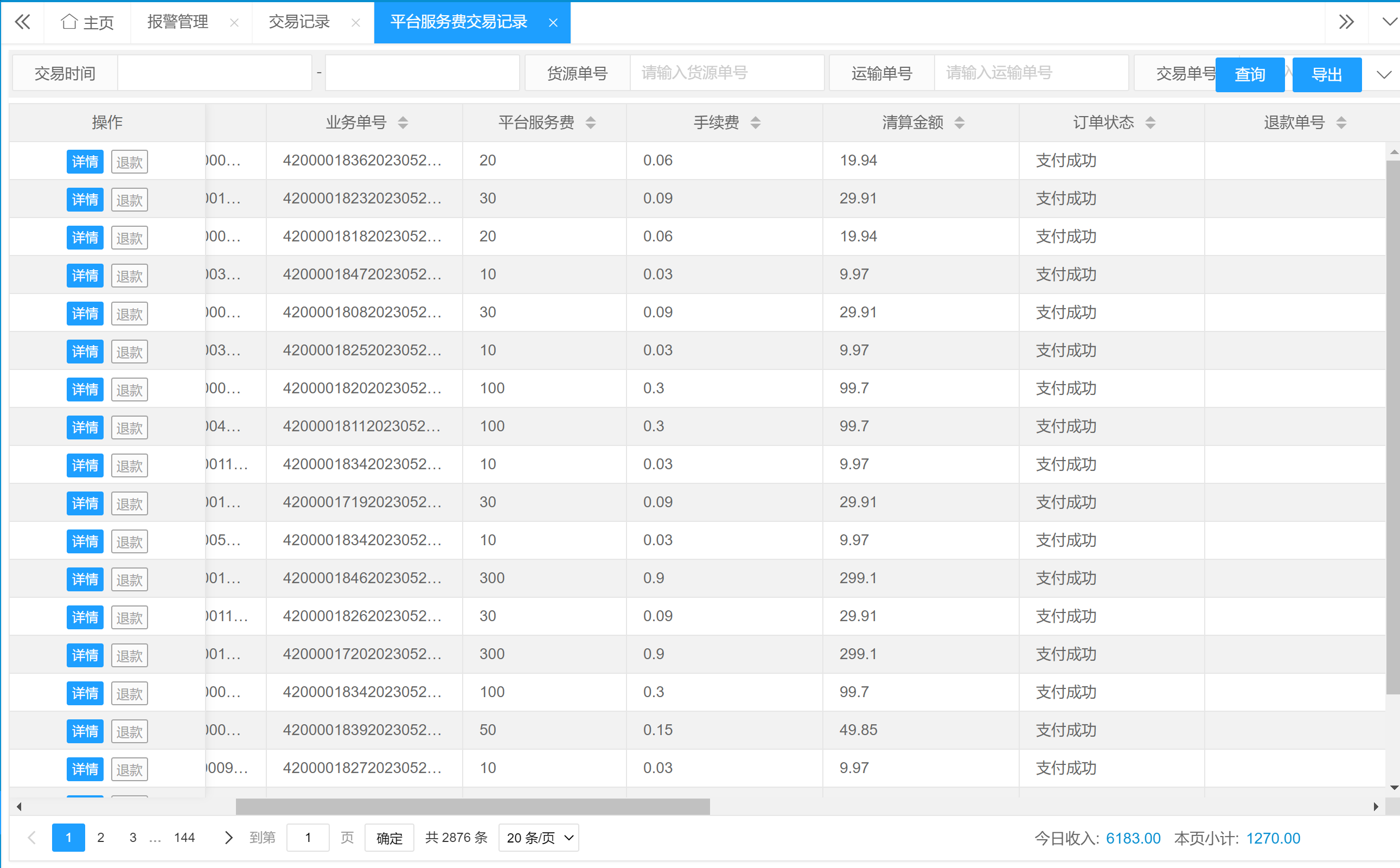Click the horizontal scrollbar right arrow

pyautogui.click(x=1375, y=807)
